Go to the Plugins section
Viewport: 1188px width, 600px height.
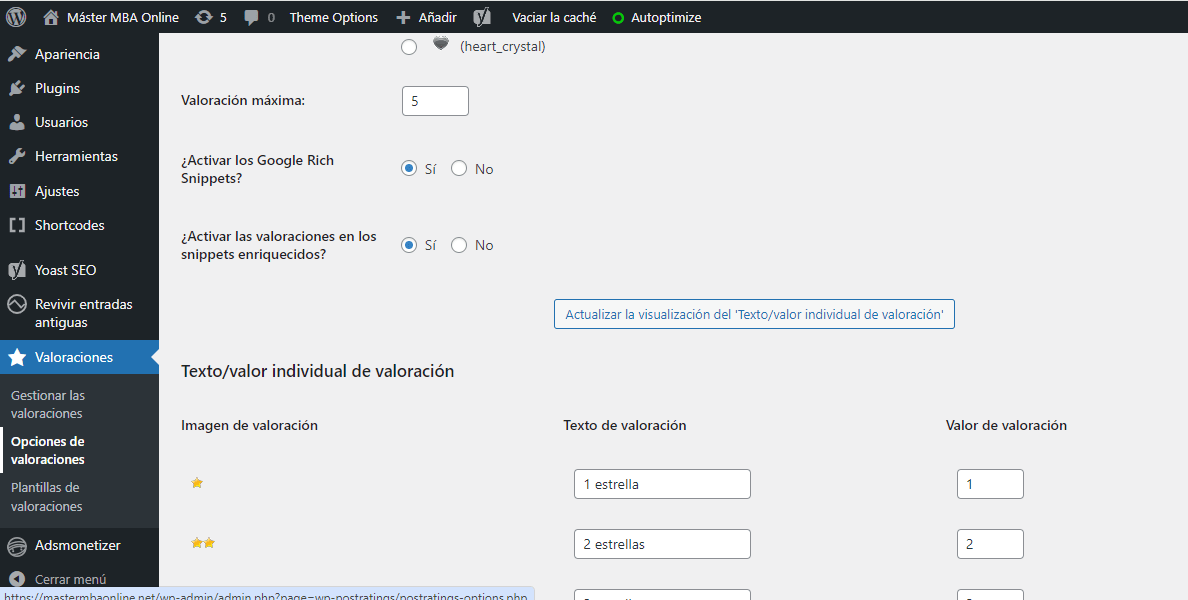57,88
